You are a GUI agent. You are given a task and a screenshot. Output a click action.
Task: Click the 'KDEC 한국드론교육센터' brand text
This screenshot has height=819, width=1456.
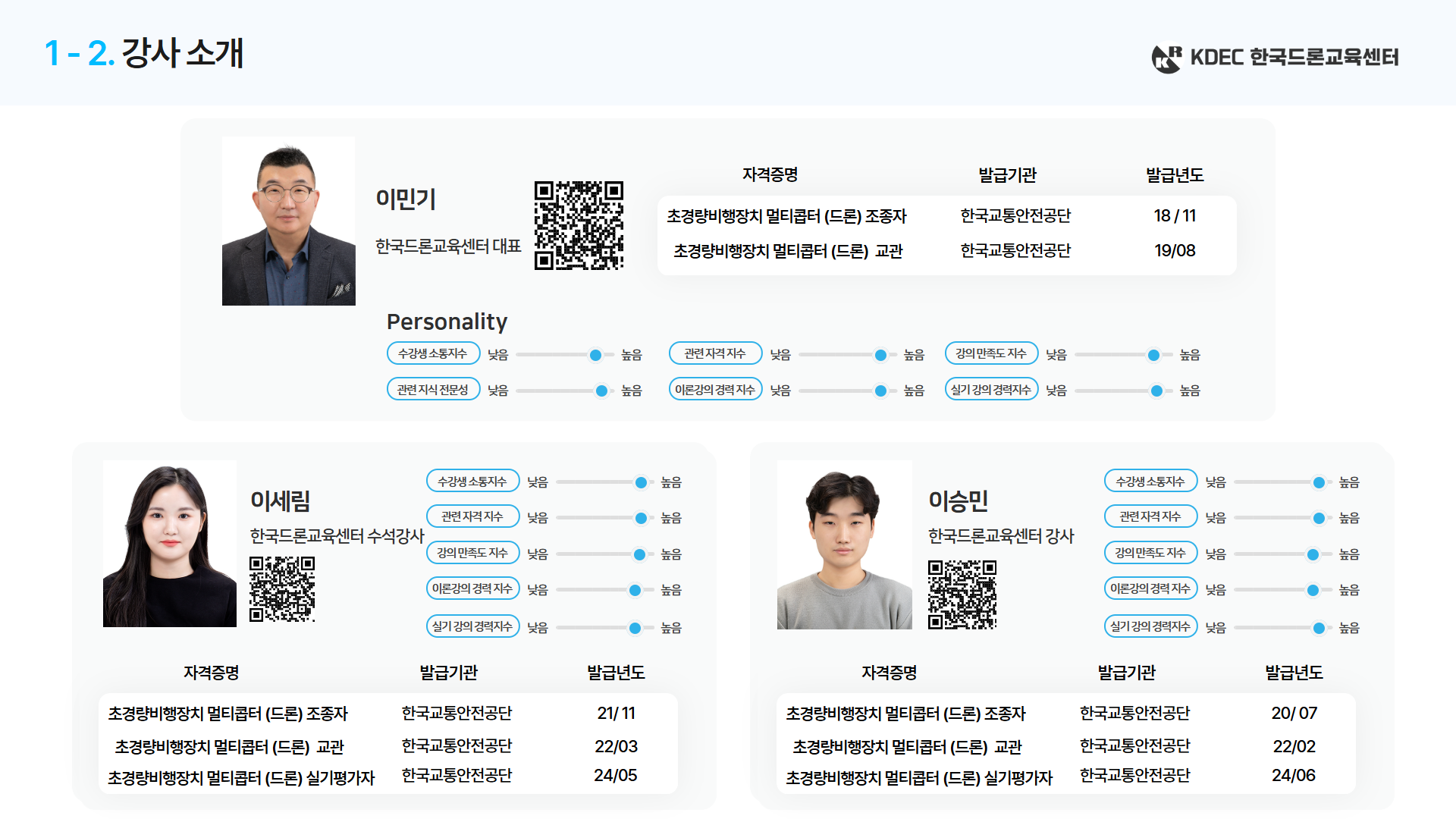(x=1294, y=57)
